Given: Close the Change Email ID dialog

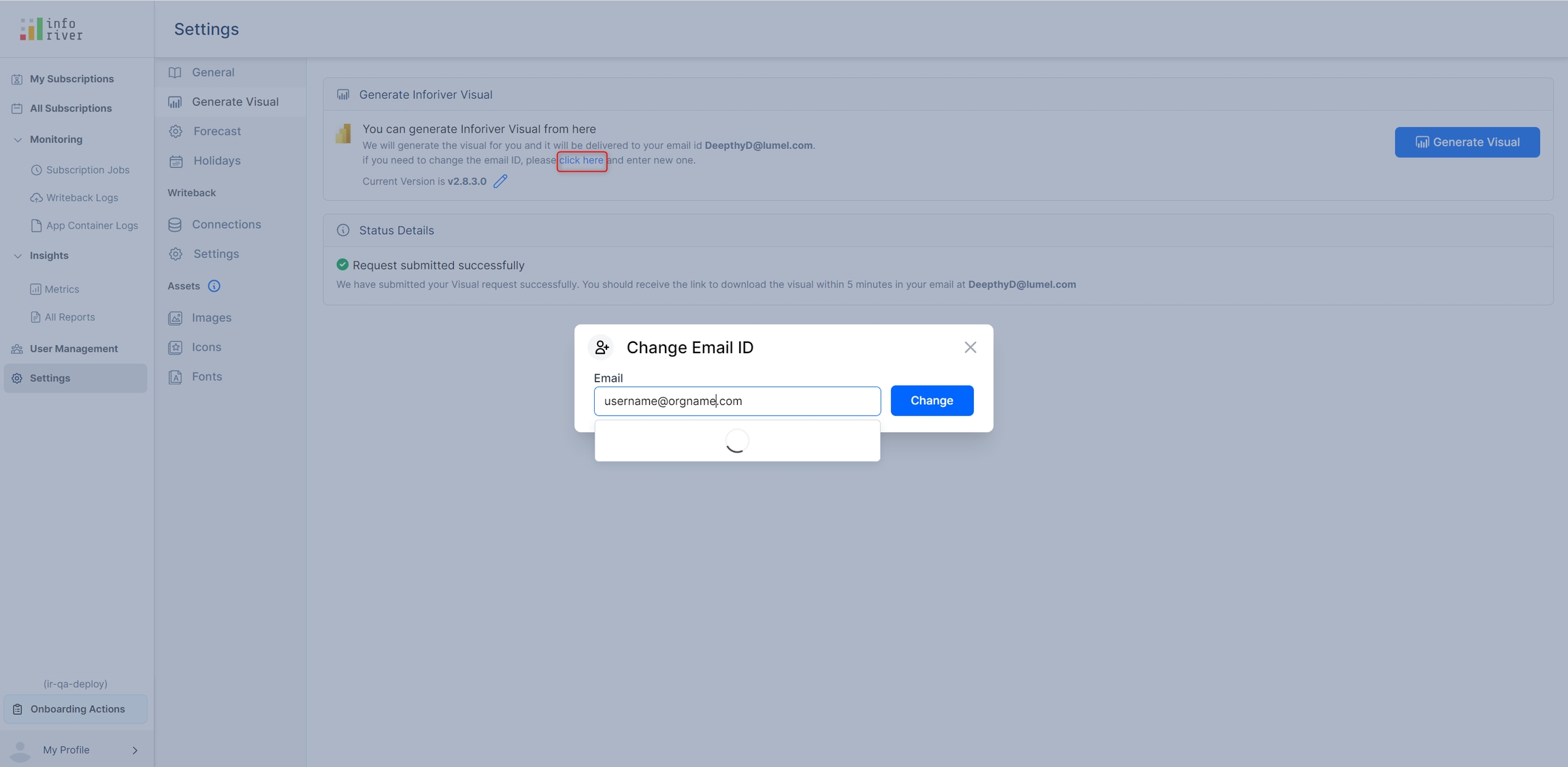Looking at the screenshot, I should pyautogui.click(x=970, y=347).
